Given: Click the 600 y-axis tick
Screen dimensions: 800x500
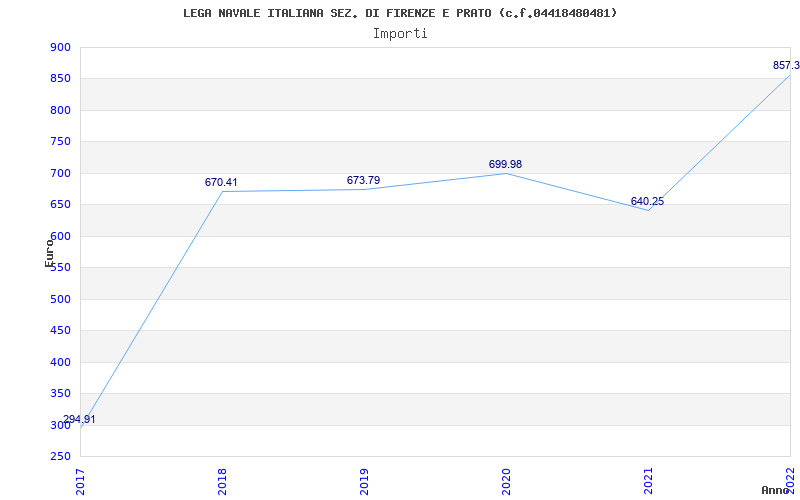Looking at the screenshot, I should tap(60, 236).
